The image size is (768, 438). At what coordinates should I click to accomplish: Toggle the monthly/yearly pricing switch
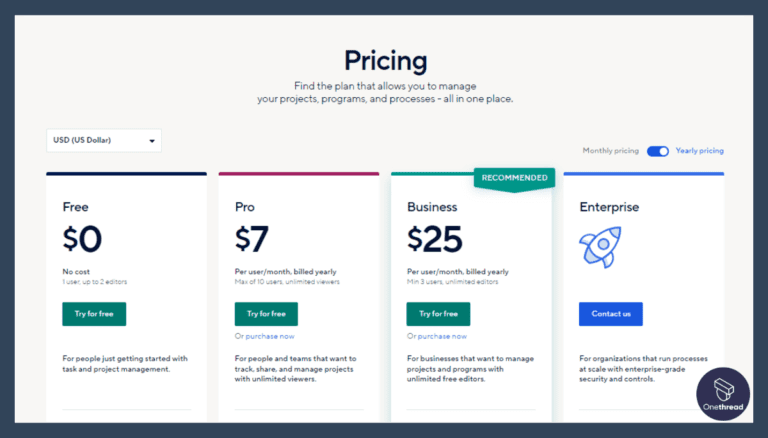click(657, 151)
